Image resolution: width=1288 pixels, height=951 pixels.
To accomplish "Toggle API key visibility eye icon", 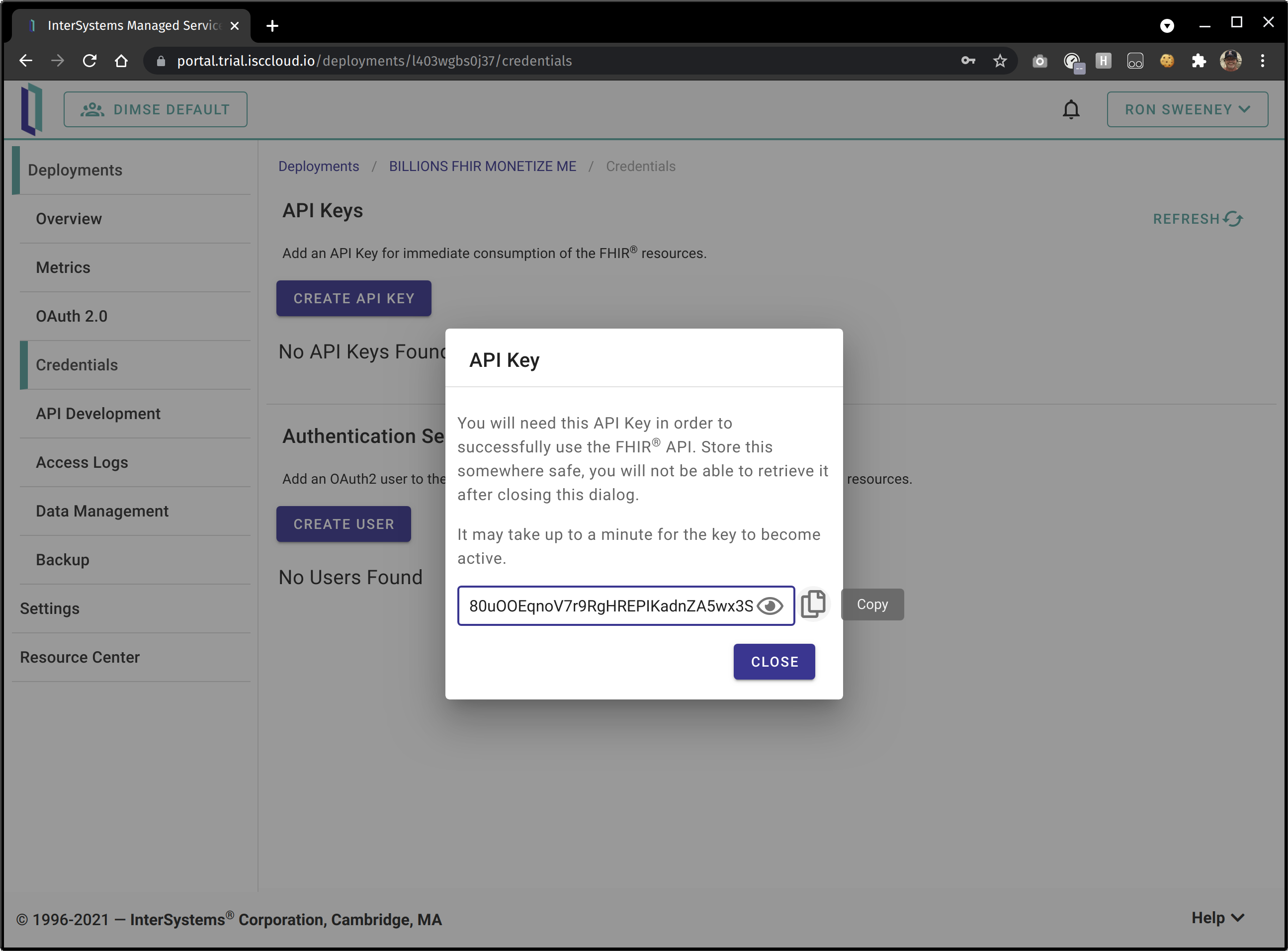I will 770,605.
